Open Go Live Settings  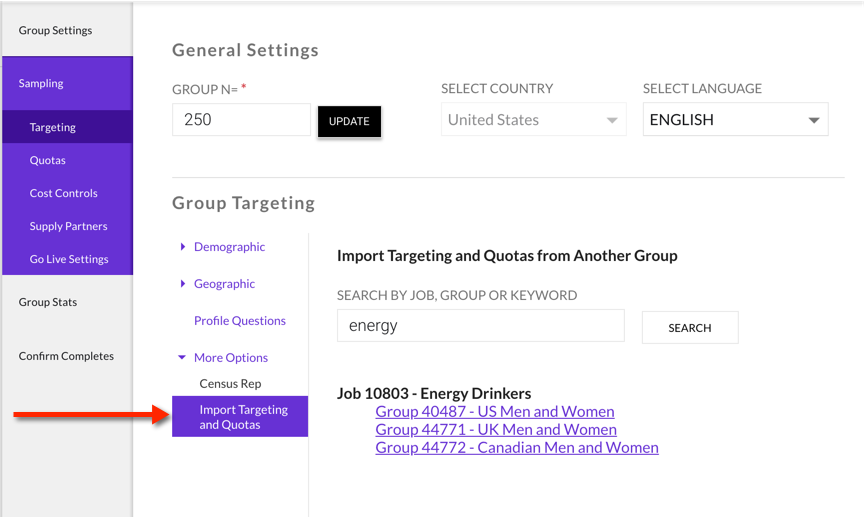coord(69,259)
